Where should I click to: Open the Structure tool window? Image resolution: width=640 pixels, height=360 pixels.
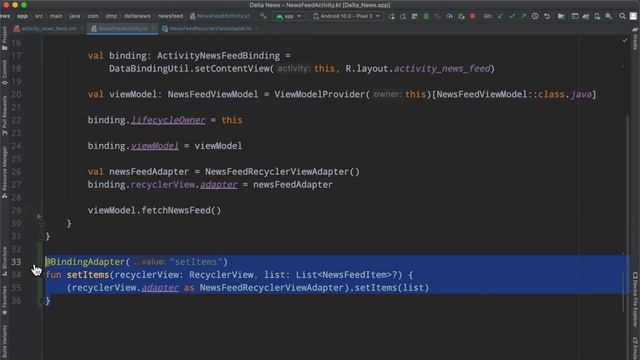4,261
